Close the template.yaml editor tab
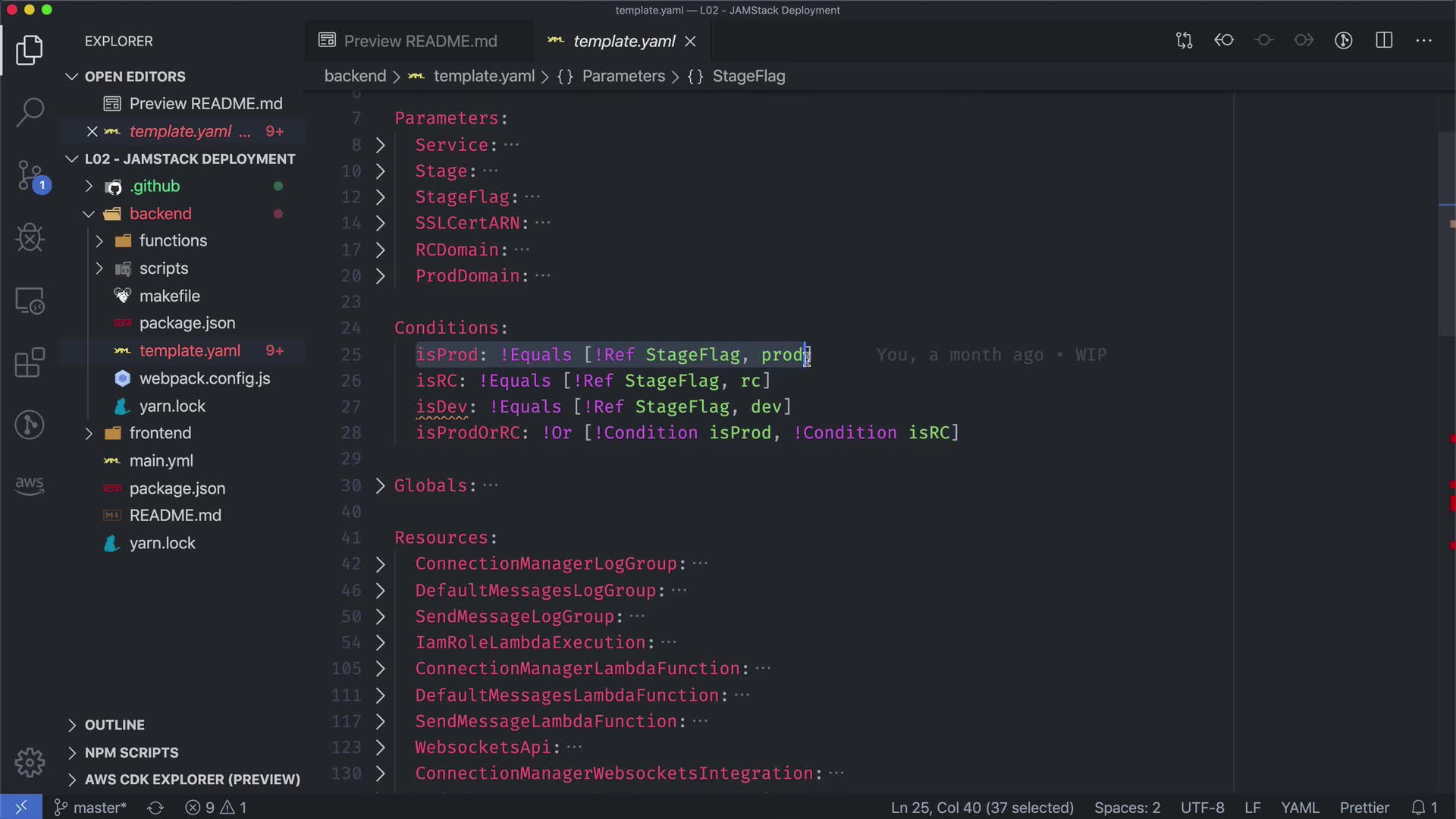The image size is (1456, 819). [x=690, y=42]
